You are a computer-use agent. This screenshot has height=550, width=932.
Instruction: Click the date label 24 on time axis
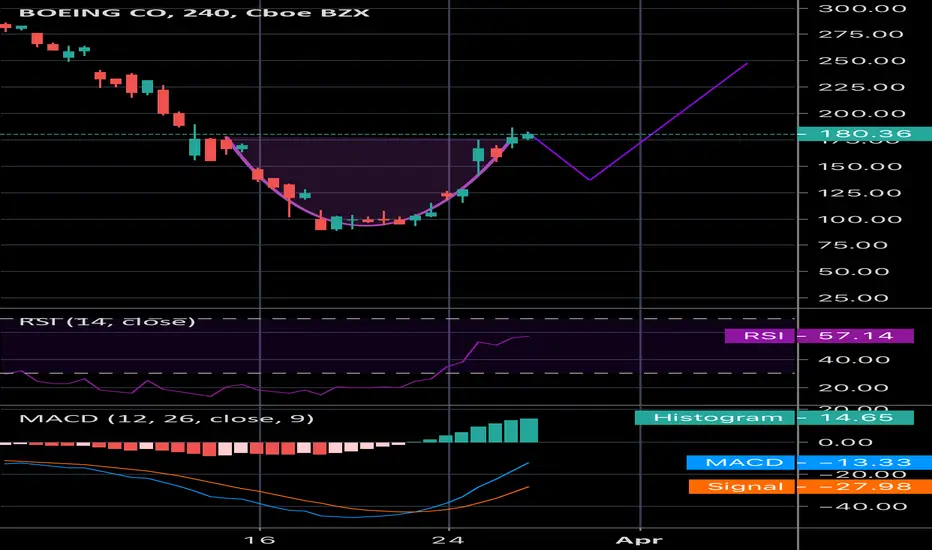coord(448,540)
